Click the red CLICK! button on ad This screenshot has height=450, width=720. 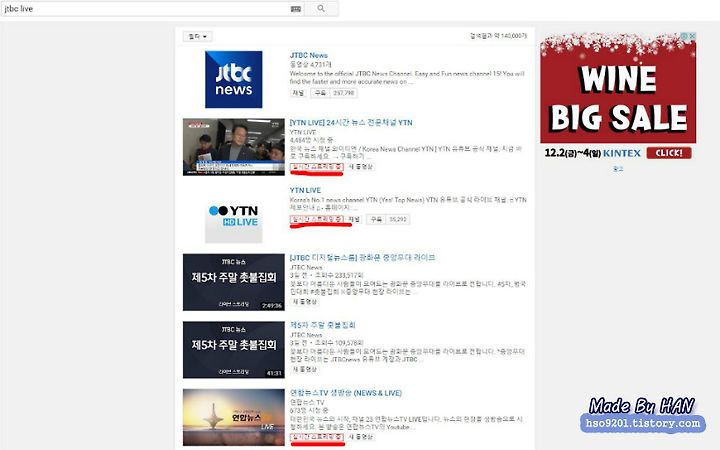pos(669,153)
